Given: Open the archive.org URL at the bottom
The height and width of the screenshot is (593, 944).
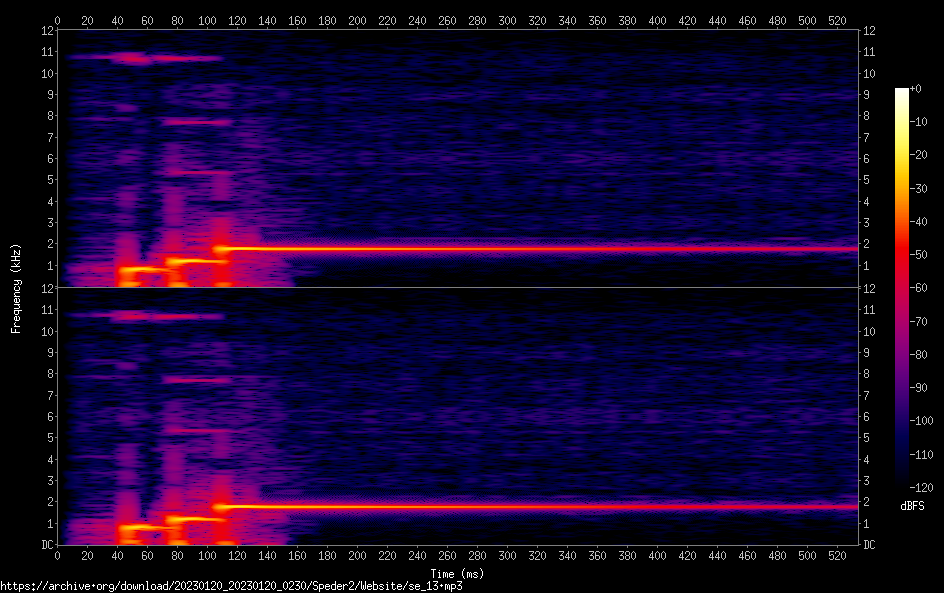Looking at the screenshot, I should pos(231,586).
